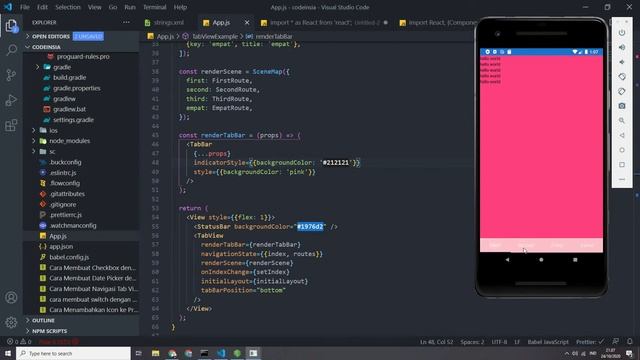Screen dimensions: 640x360
Task: Open the notifications bell in status bar
Action: point(630,342)
